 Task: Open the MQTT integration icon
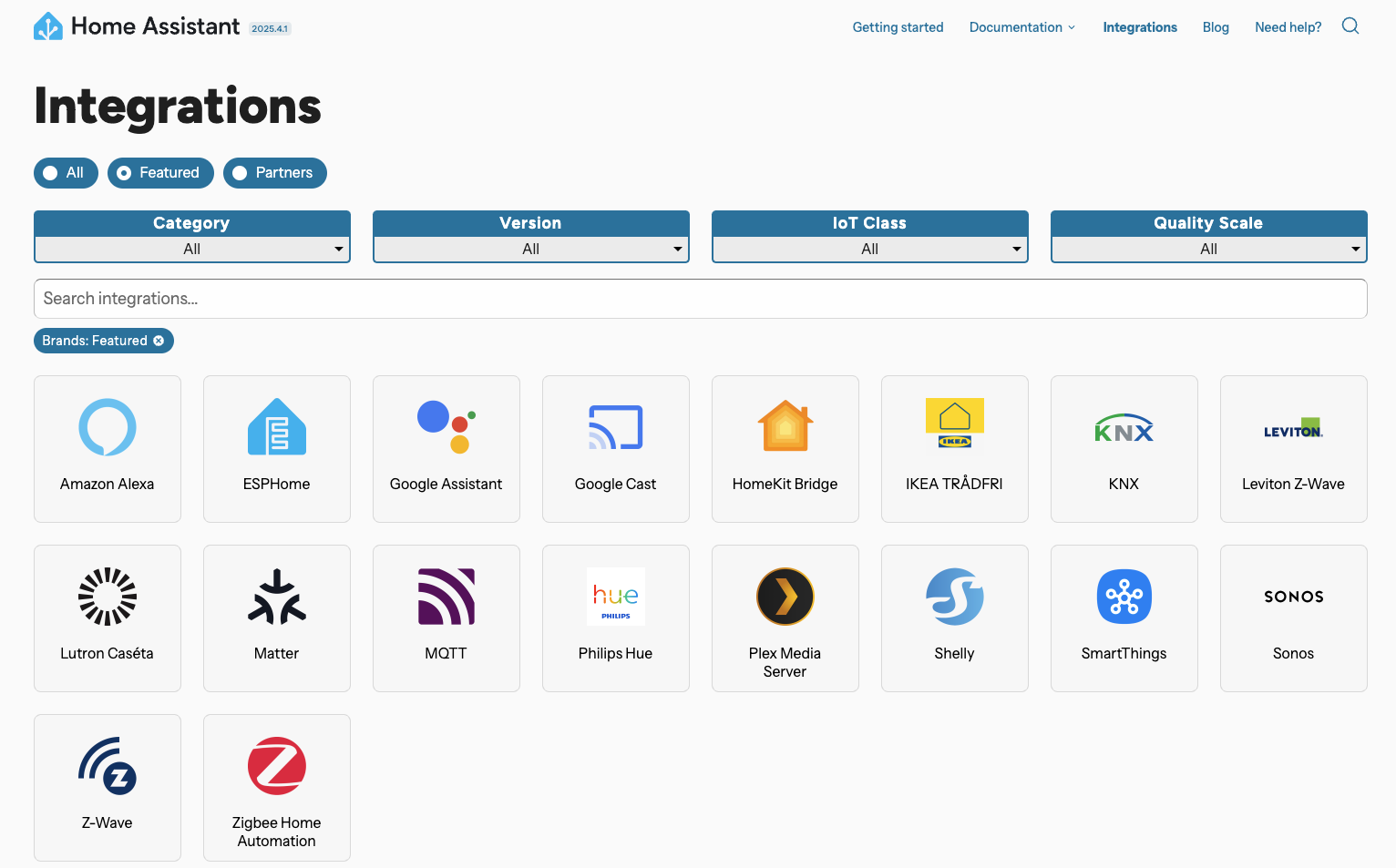(447, 597)
